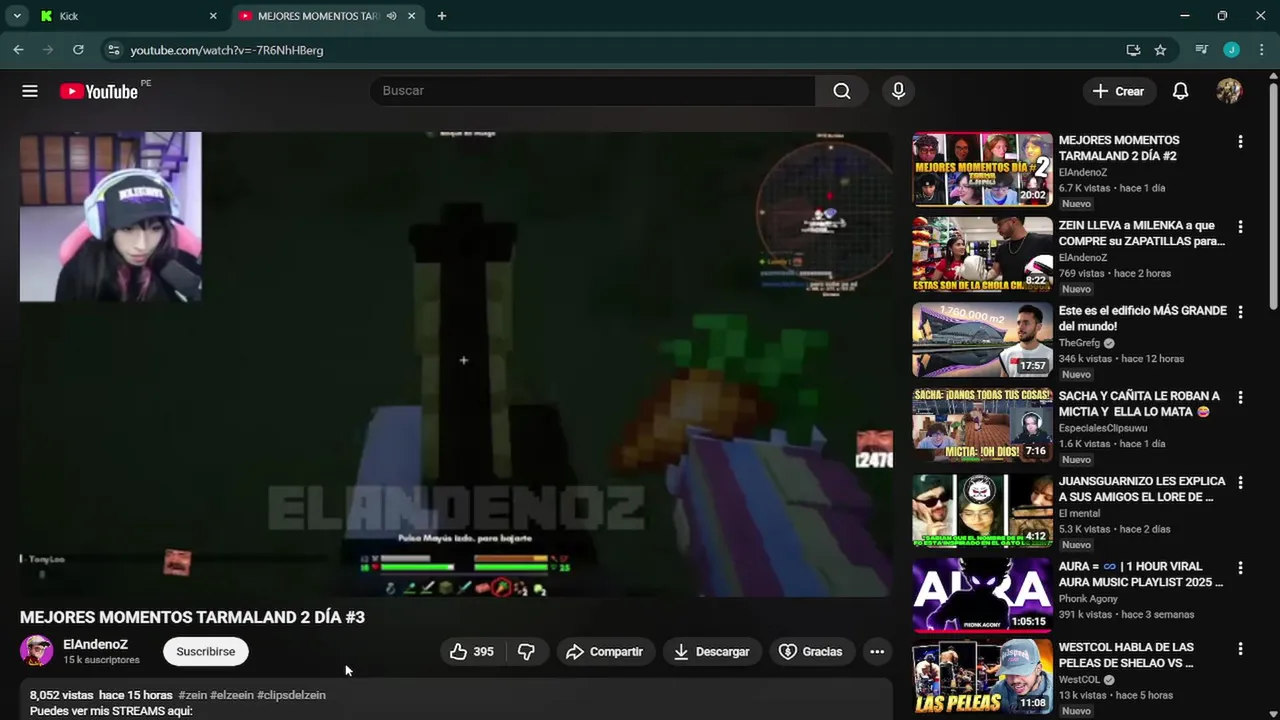Open SACHA Y CAÑITA video thumbnail
Screen dimensions: 1280x720
982,424
